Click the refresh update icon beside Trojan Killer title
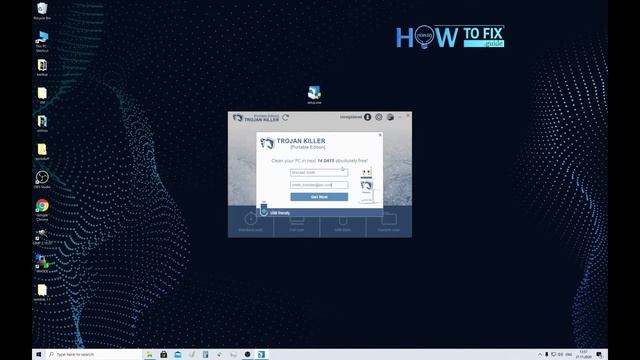This screenshot has width=640, height=360. [x=286, y=118]
